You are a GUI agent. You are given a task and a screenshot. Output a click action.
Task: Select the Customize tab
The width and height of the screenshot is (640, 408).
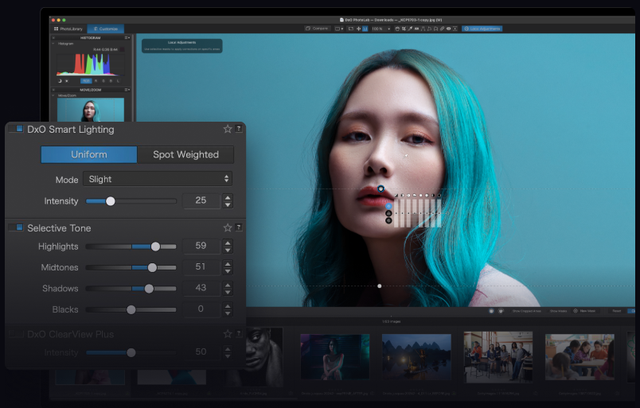[x=106, y=29]
